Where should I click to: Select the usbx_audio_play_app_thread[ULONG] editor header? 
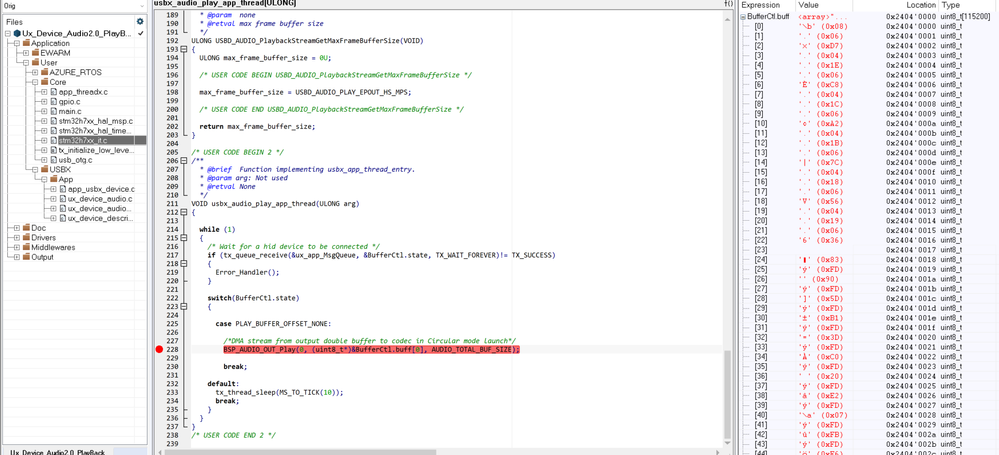pyautogui.click(x=225, y=3)
